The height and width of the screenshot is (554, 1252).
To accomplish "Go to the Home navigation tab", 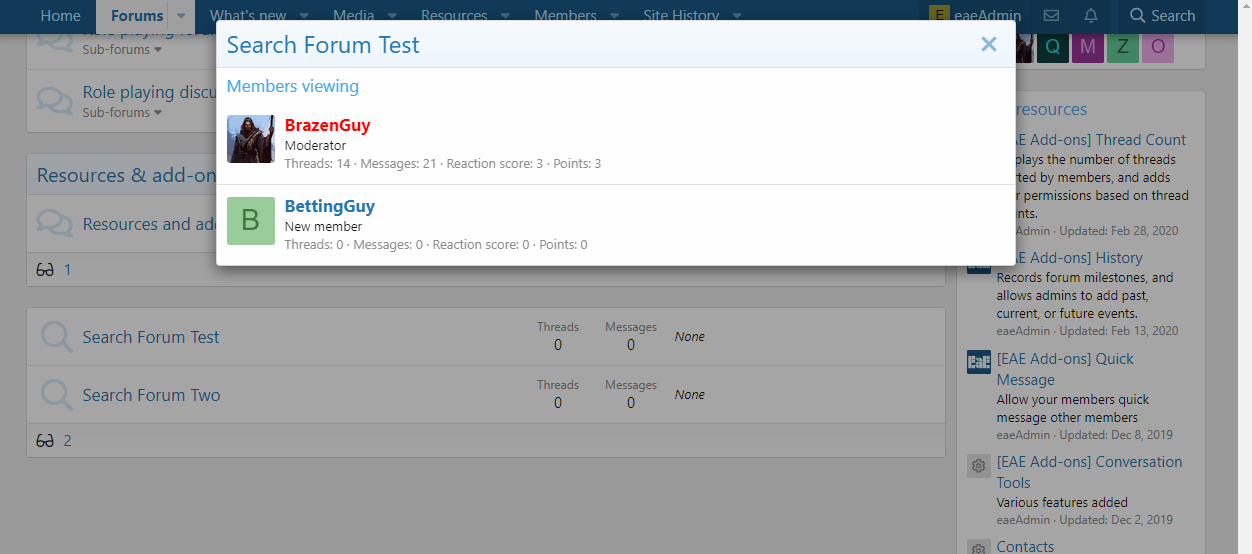I will click(61, 16).
